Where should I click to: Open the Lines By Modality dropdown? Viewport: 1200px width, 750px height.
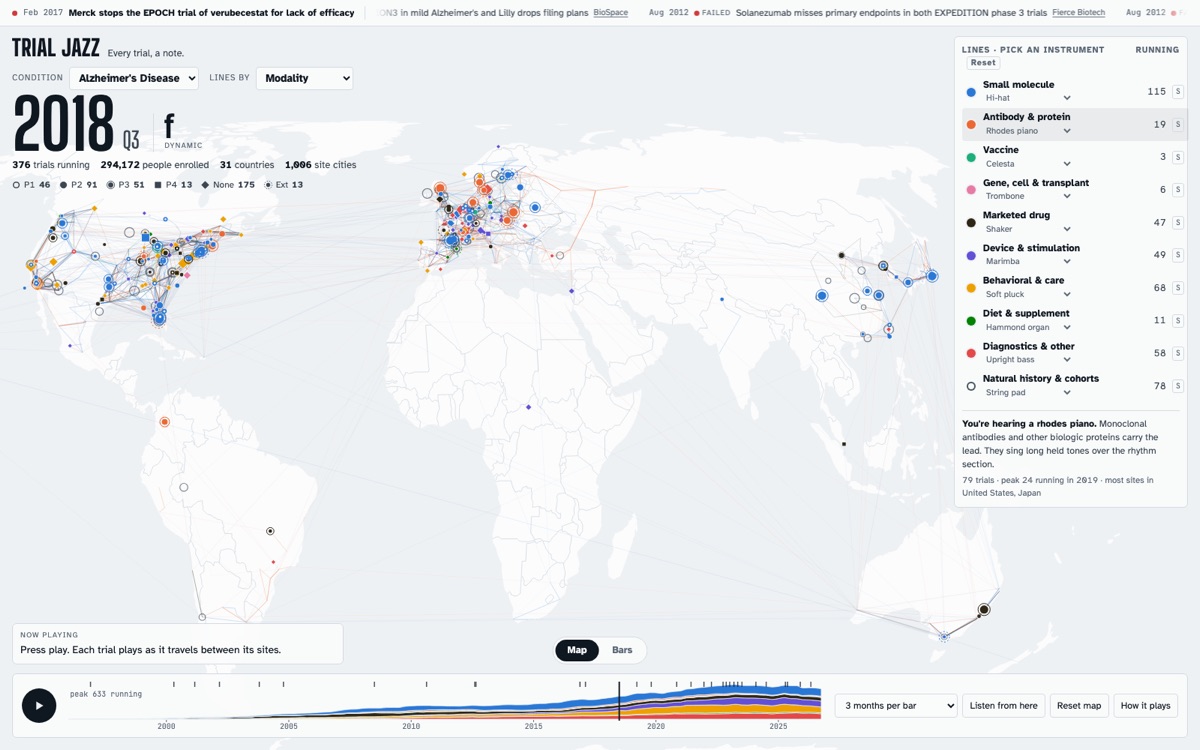point(304,78)
